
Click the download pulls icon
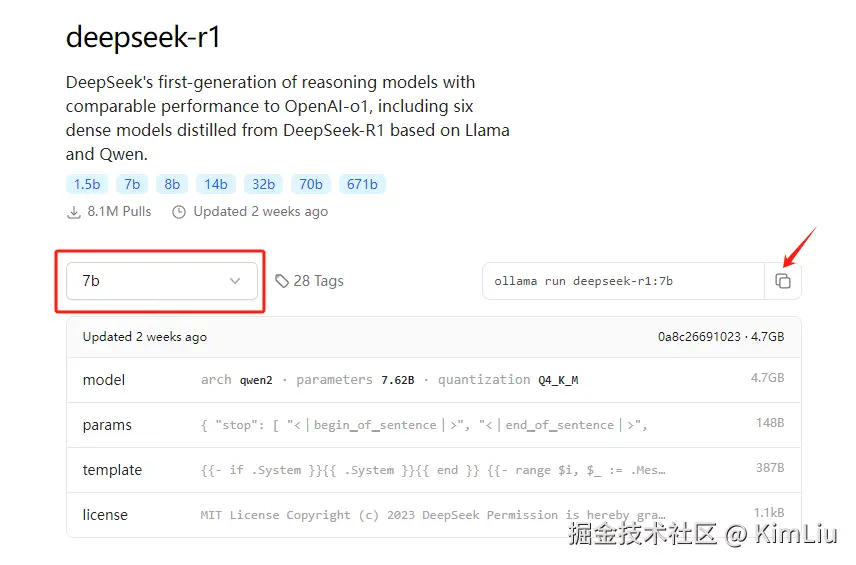(73, 212)
